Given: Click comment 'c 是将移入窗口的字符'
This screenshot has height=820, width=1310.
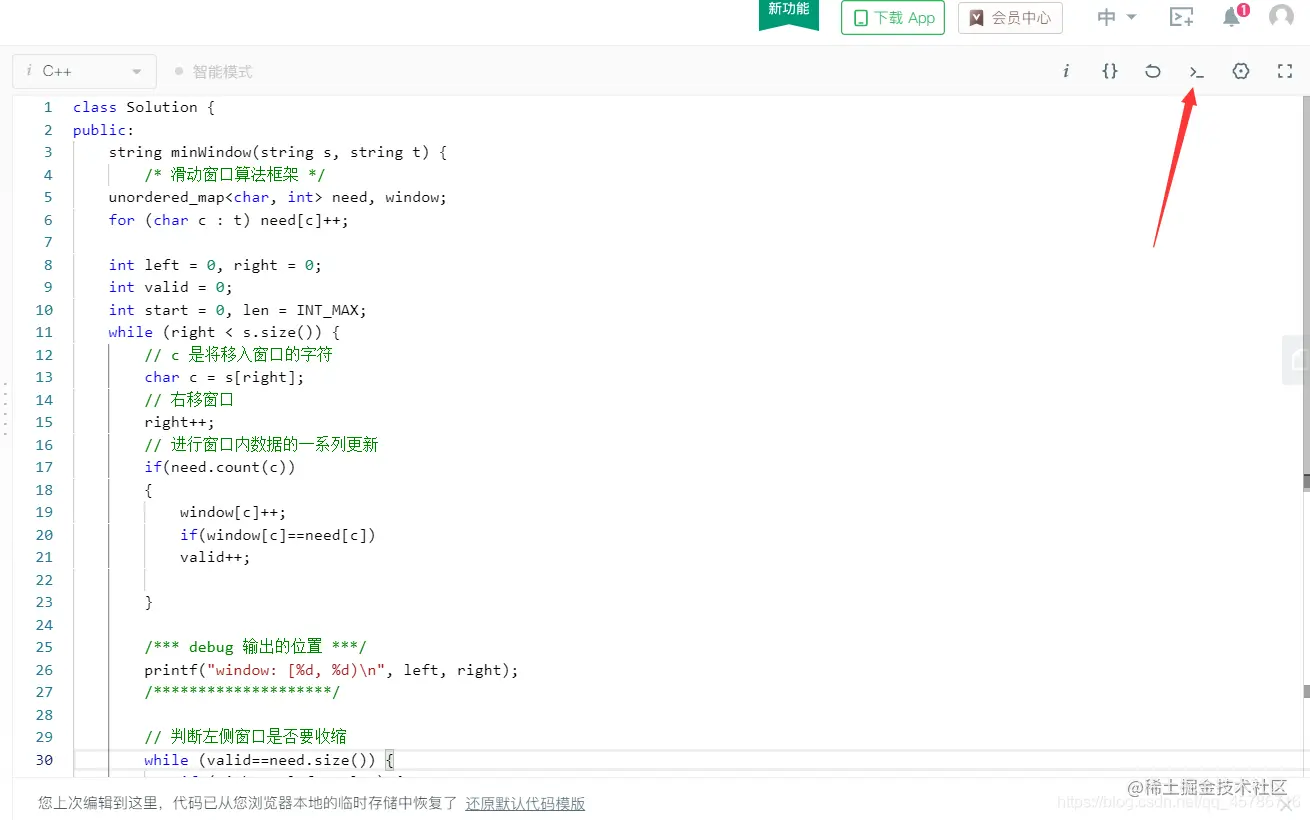Looking at the screenshot, I should click(238, 355).
